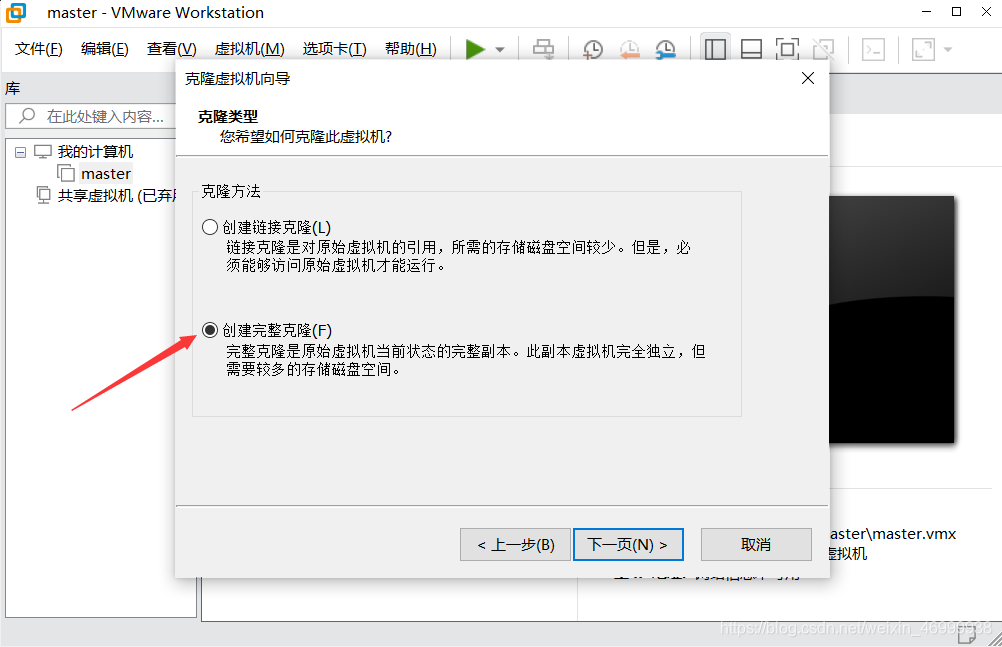Click the revert to snapshot icon

[x=629, y=49]
